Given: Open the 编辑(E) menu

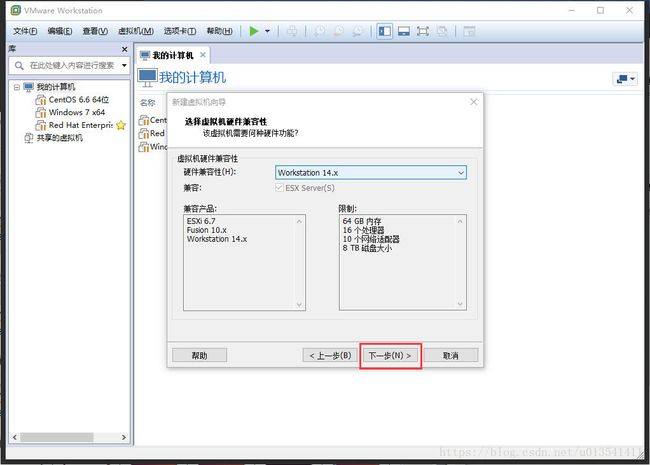Looking at the screenshot, I should coord(60,31).
